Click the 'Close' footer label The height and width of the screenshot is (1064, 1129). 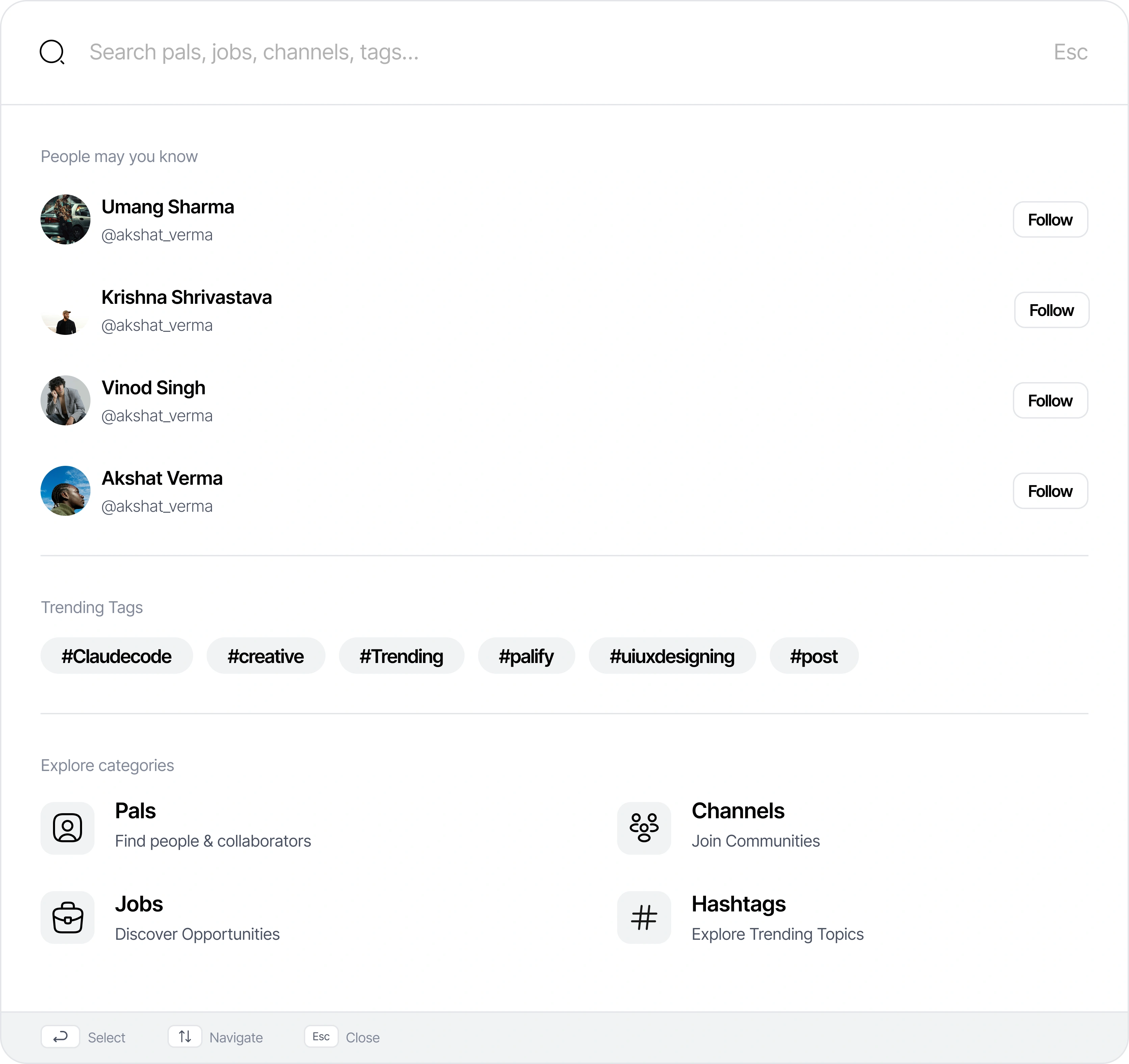[x=362, y=1037]
